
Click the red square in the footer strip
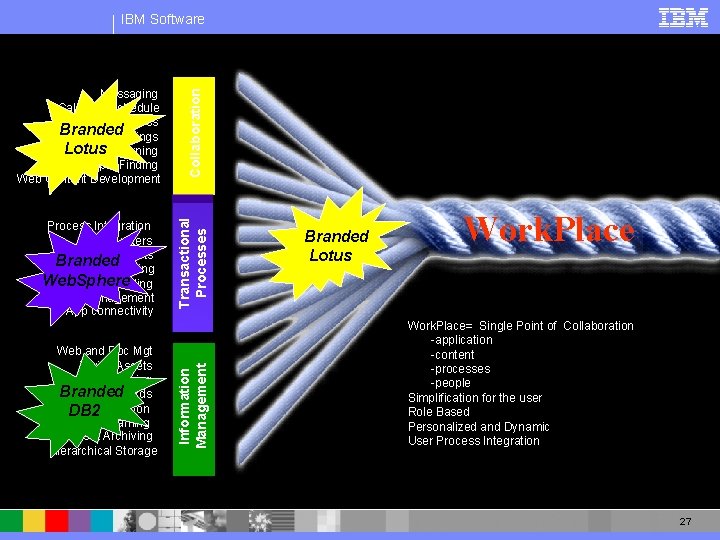56,521
